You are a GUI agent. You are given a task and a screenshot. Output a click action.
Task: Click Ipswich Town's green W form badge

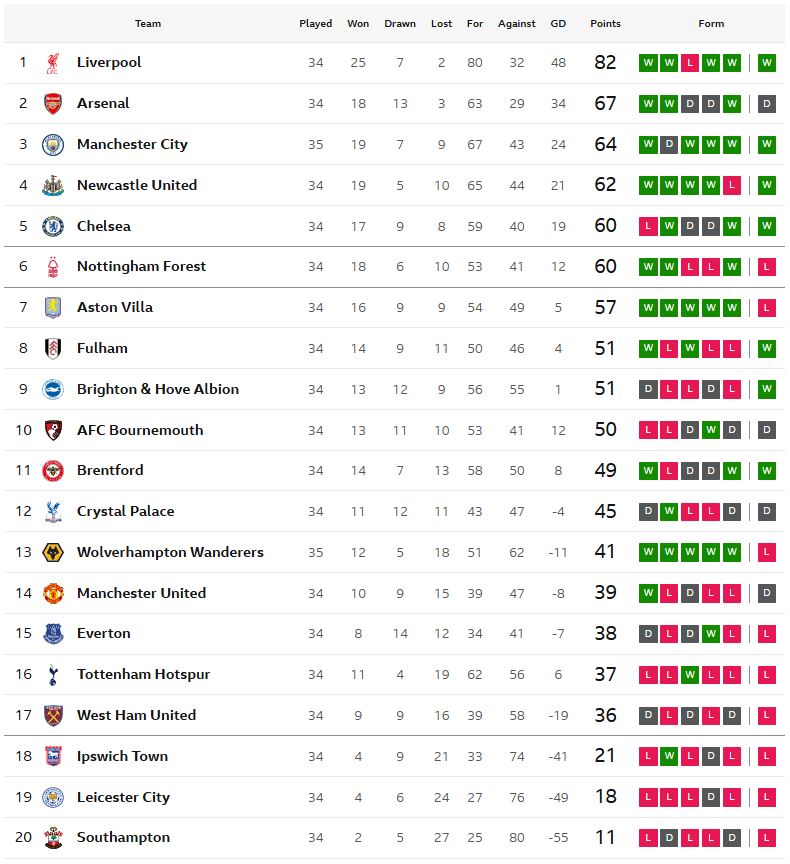click(669, 756)
